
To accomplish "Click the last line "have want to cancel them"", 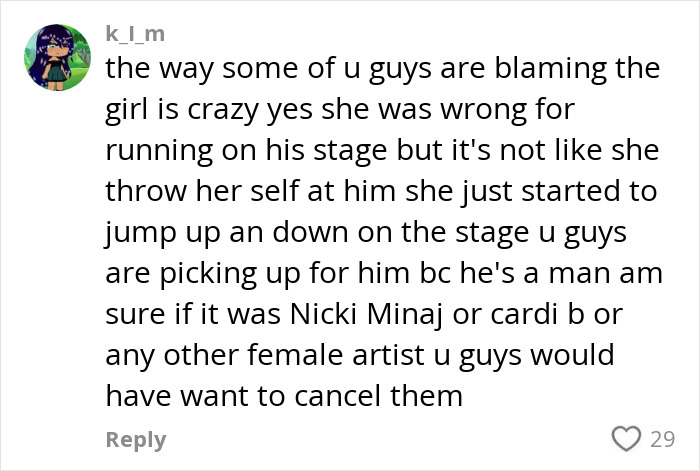I will pyautogui.click(x=284, y=396).
